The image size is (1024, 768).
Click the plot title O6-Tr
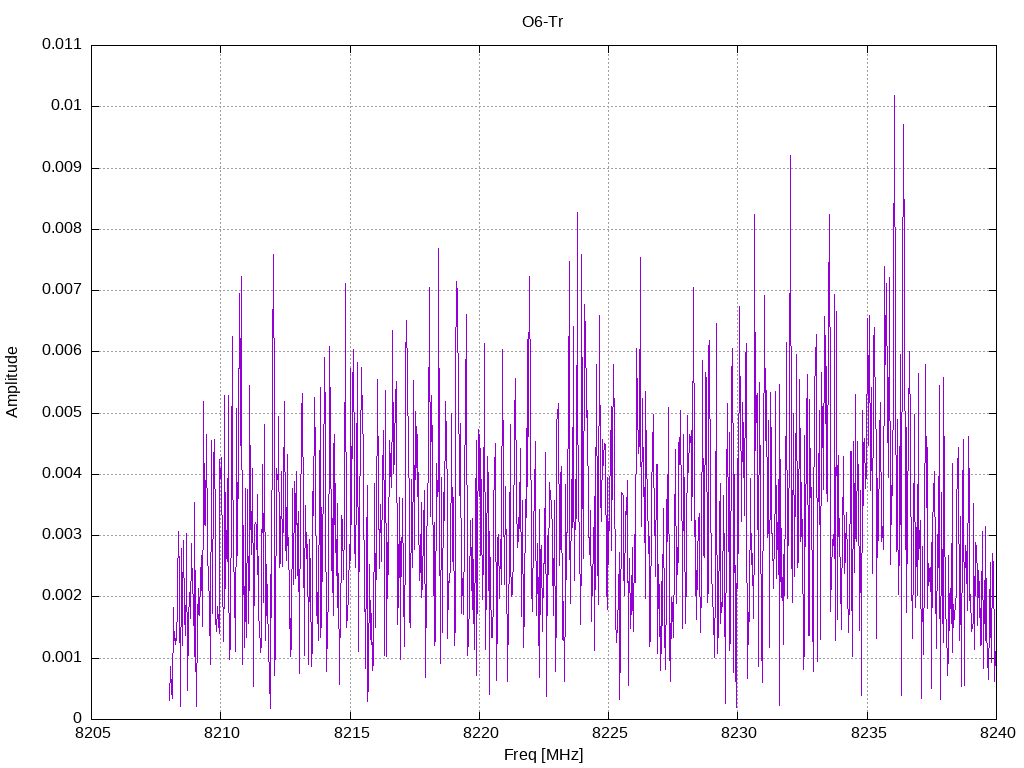pos(542,22)
